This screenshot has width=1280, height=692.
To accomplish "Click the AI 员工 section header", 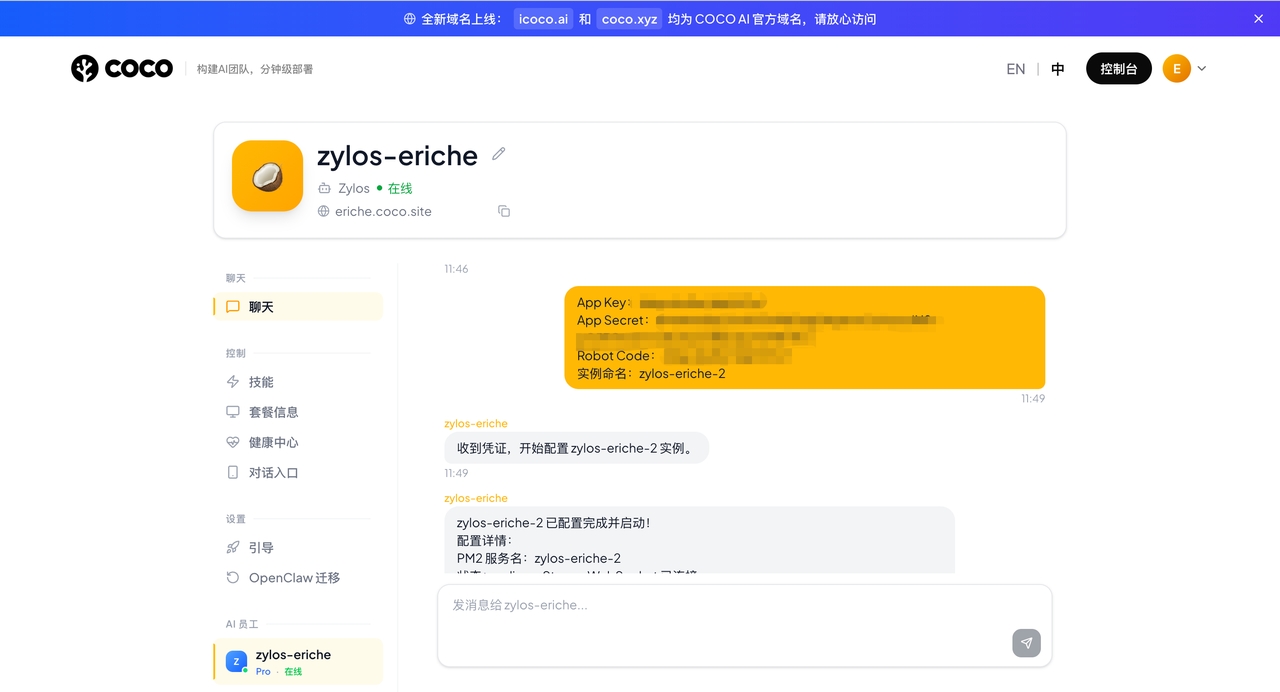I will click(x=242, y=624).
